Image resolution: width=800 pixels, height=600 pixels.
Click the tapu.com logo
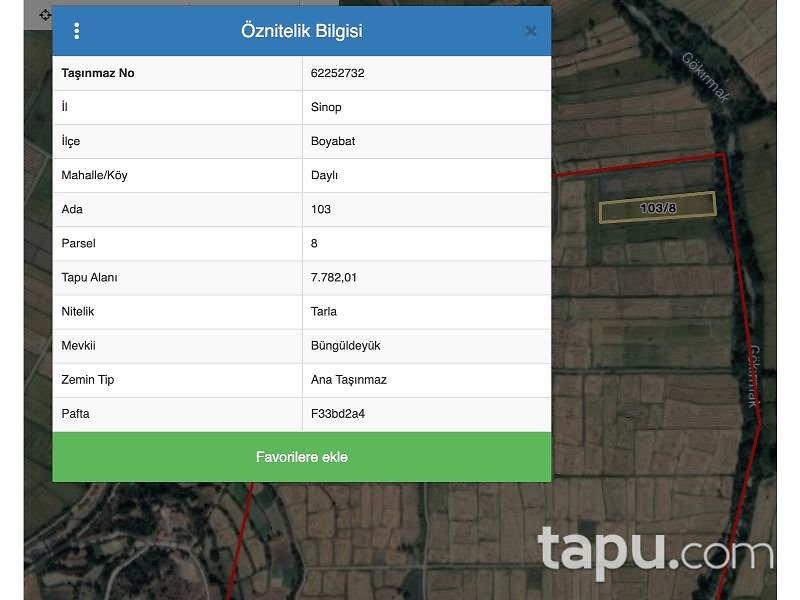pos(654,551)
